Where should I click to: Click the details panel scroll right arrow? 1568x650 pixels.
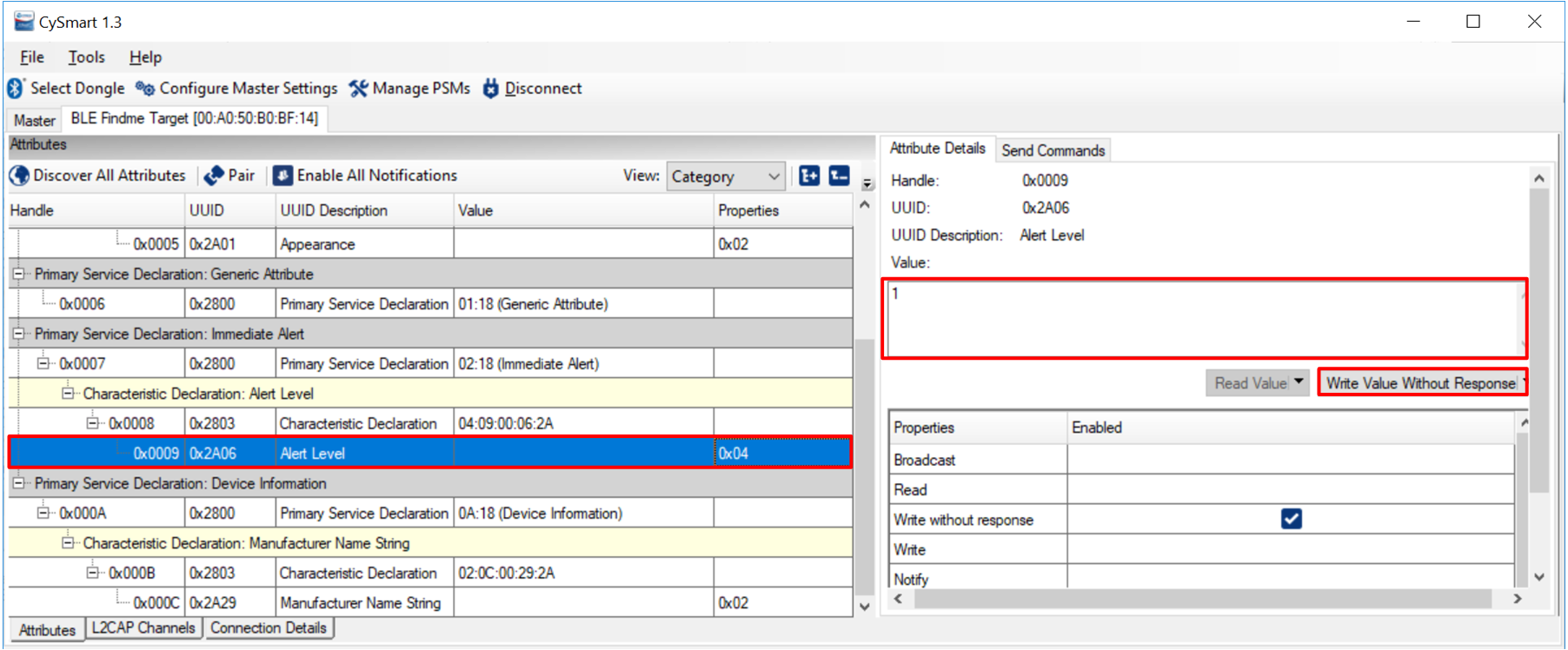1518,599
